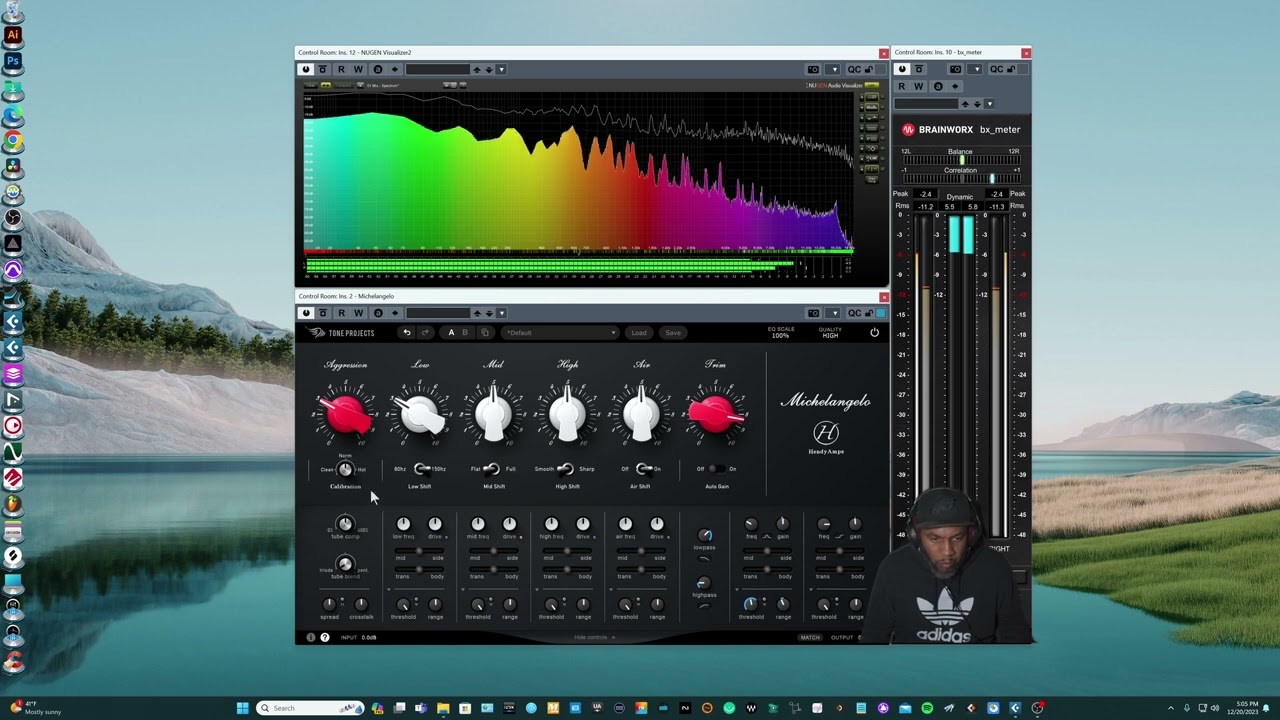Screen dimensions: 1280x720
Task: Click redo arrow in Michelangelo plugin
Action: click(424, 333)
